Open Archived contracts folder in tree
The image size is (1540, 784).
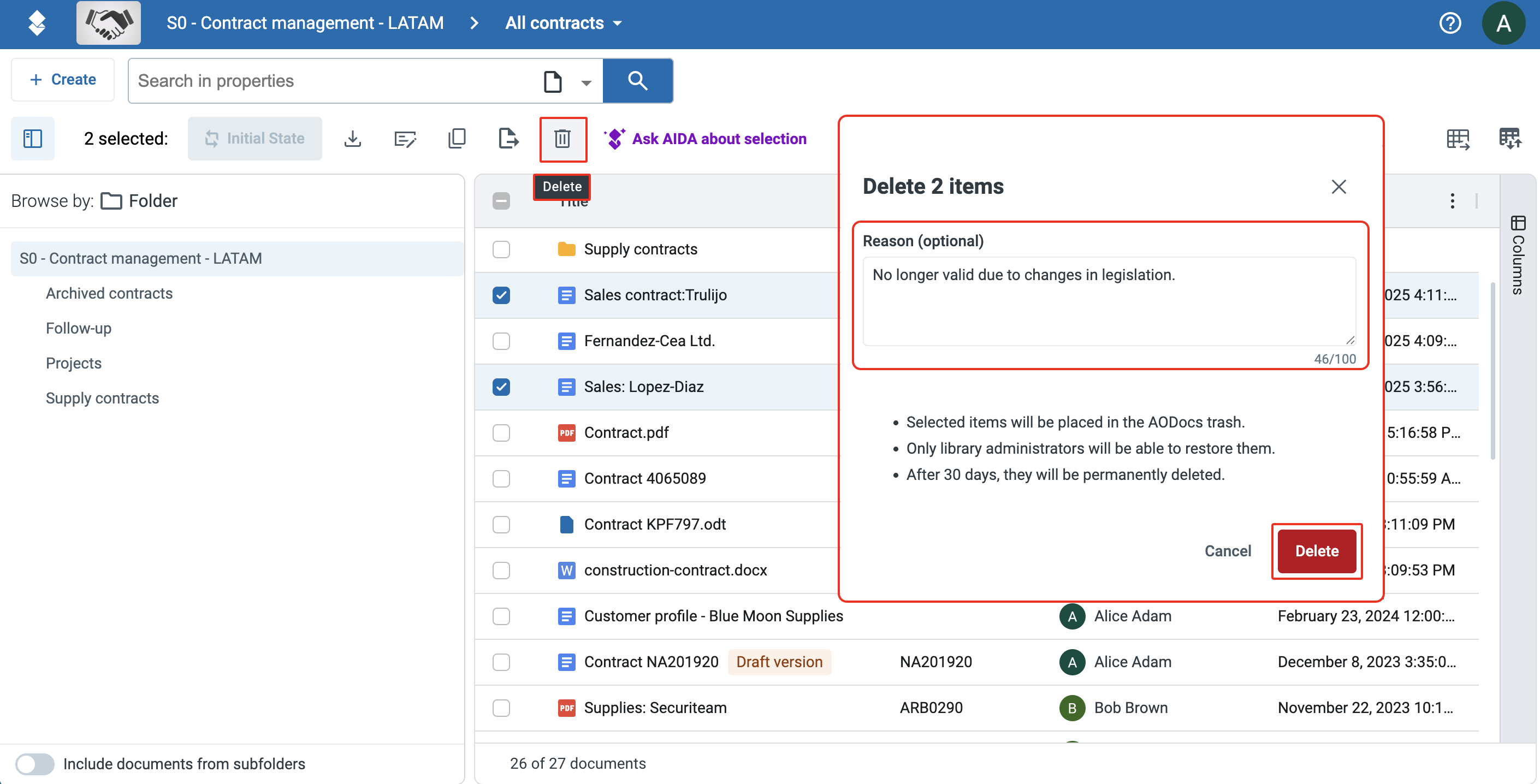click(109, 293)
